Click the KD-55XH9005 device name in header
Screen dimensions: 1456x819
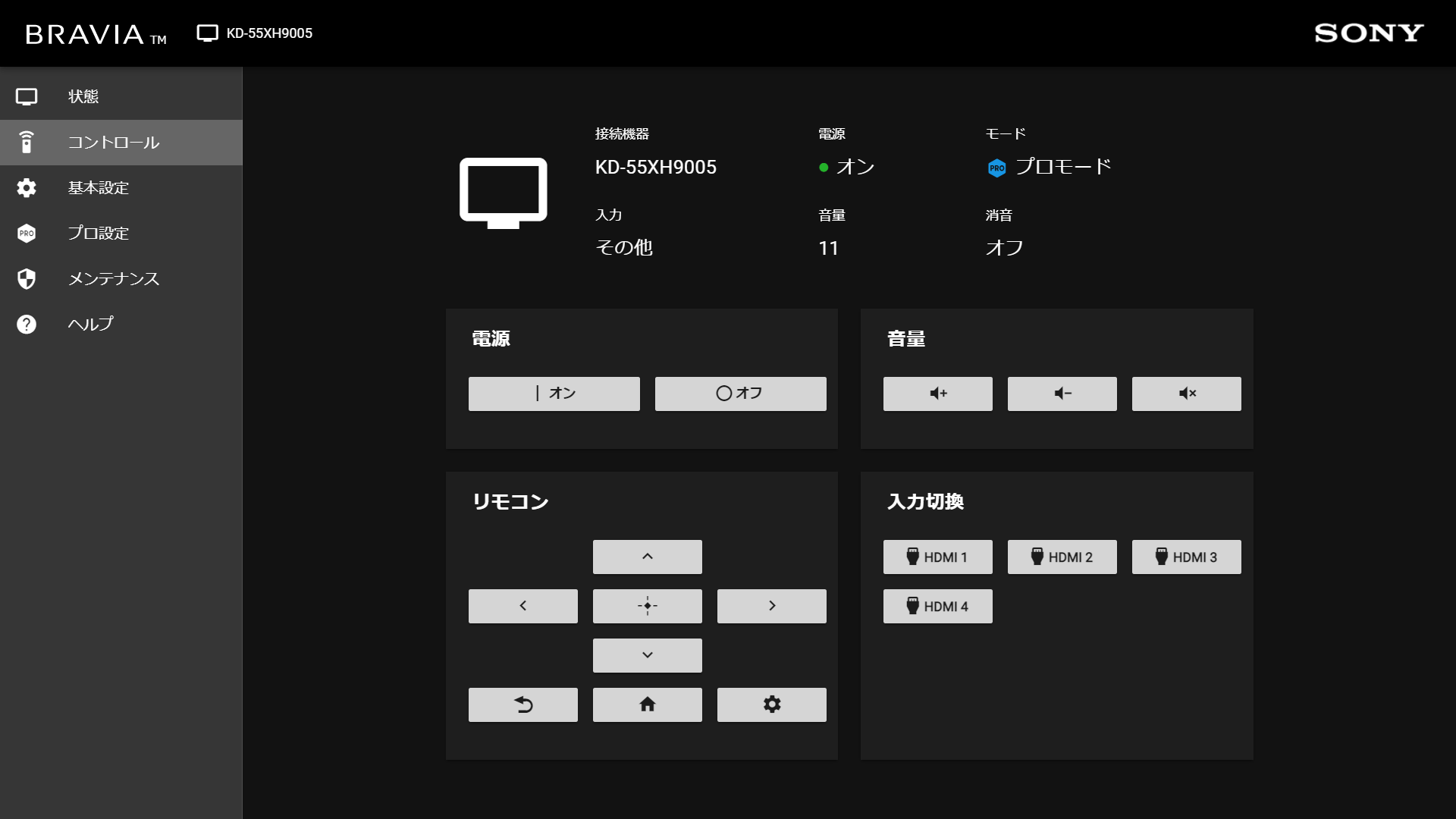[268, 33]
